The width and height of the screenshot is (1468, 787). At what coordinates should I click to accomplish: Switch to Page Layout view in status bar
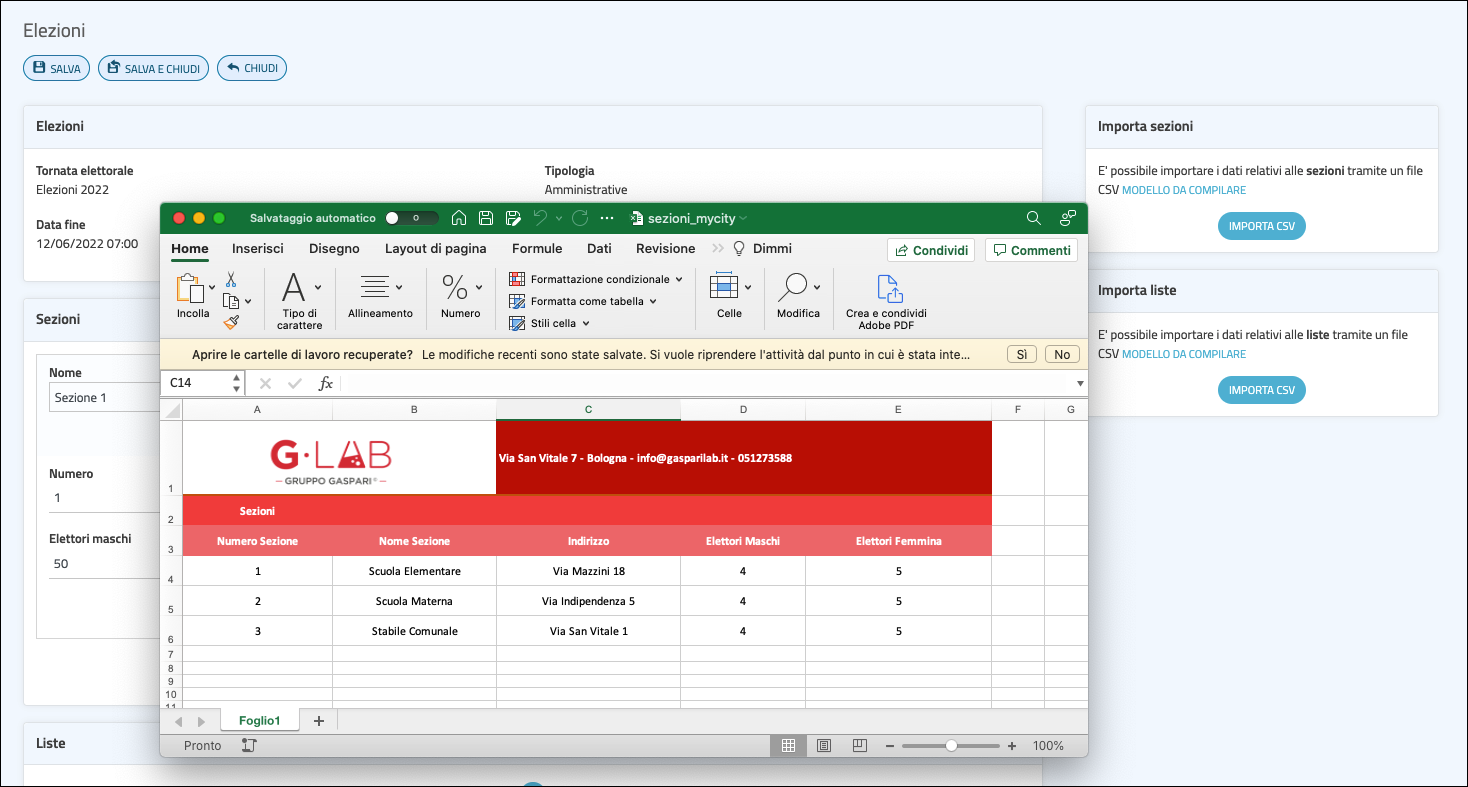[x=824, y=746]
